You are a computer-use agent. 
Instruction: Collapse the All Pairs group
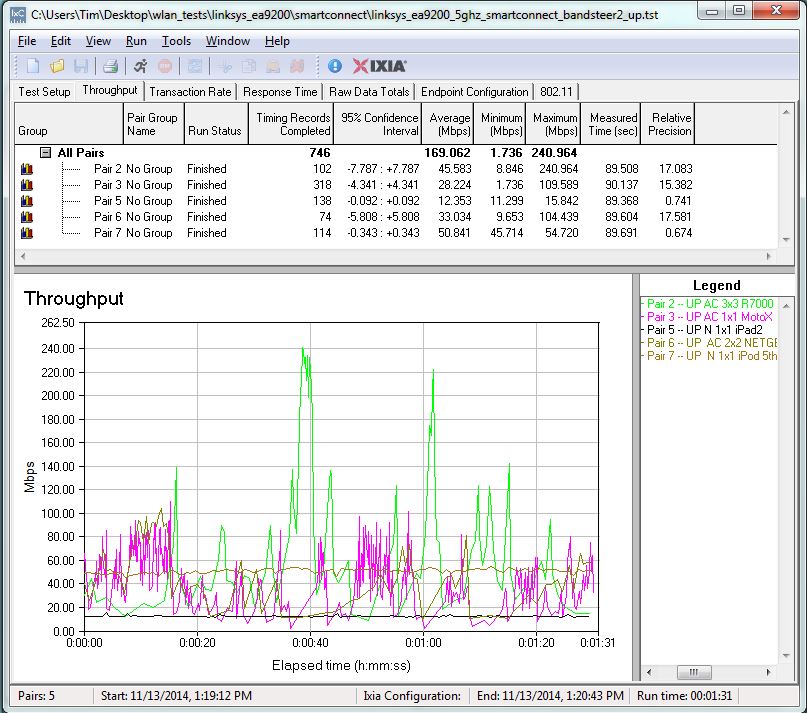[46, 152]
